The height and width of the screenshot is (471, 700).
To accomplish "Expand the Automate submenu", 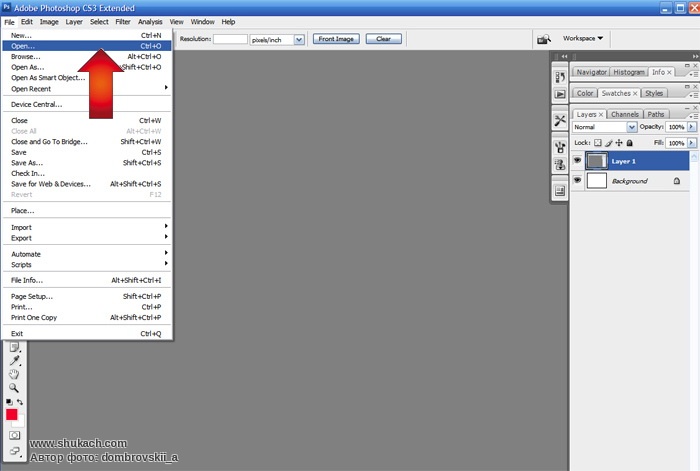I will [x=86, y=254].
